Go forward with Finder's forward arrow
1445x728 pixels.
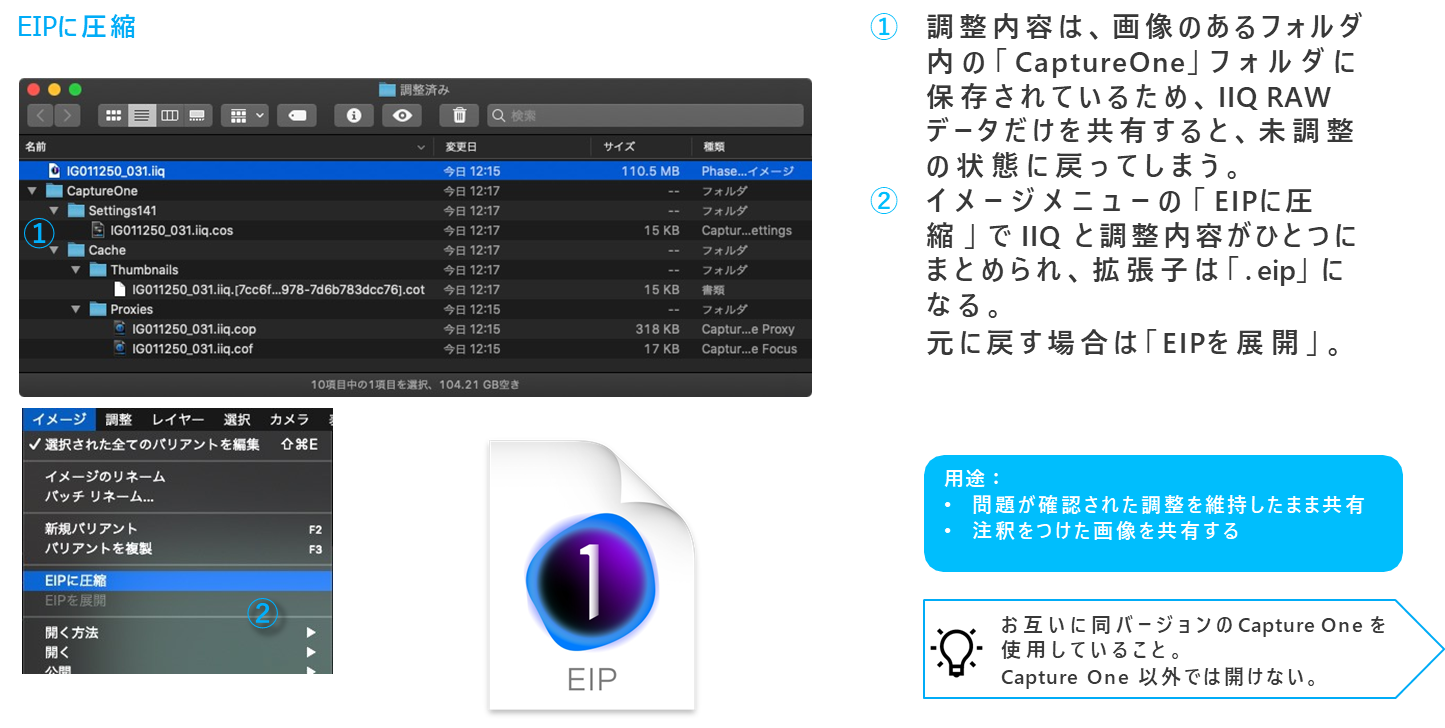point(67,115)
